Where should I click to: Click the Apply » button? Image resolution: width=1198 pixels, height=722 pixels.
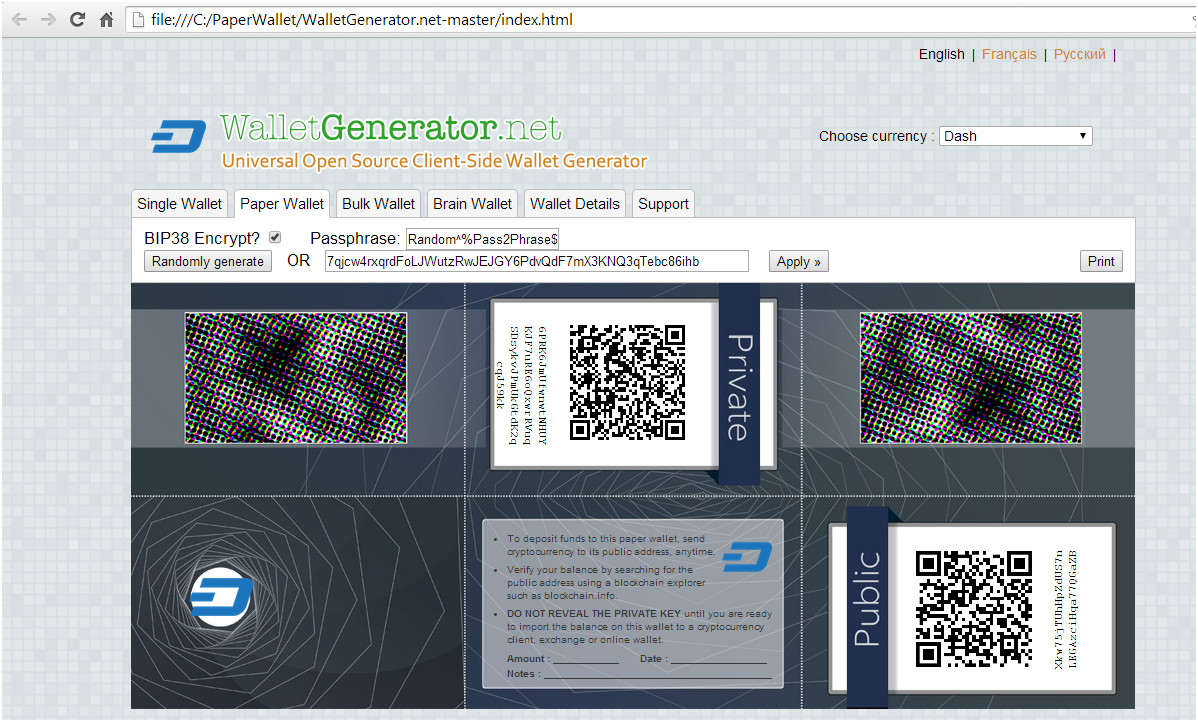click(x=798, y=261)
